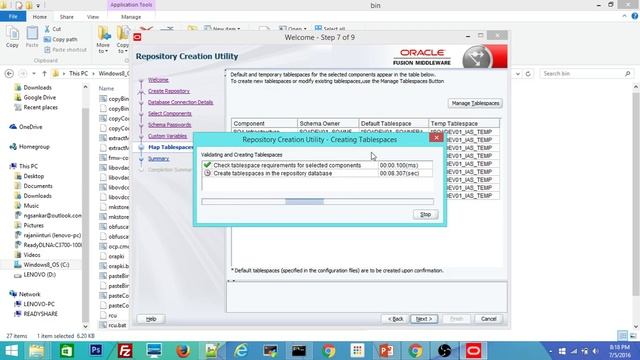Viewport: 640px width, 360px height.
Task: Go to Summary step link
Action: [158, 158]
